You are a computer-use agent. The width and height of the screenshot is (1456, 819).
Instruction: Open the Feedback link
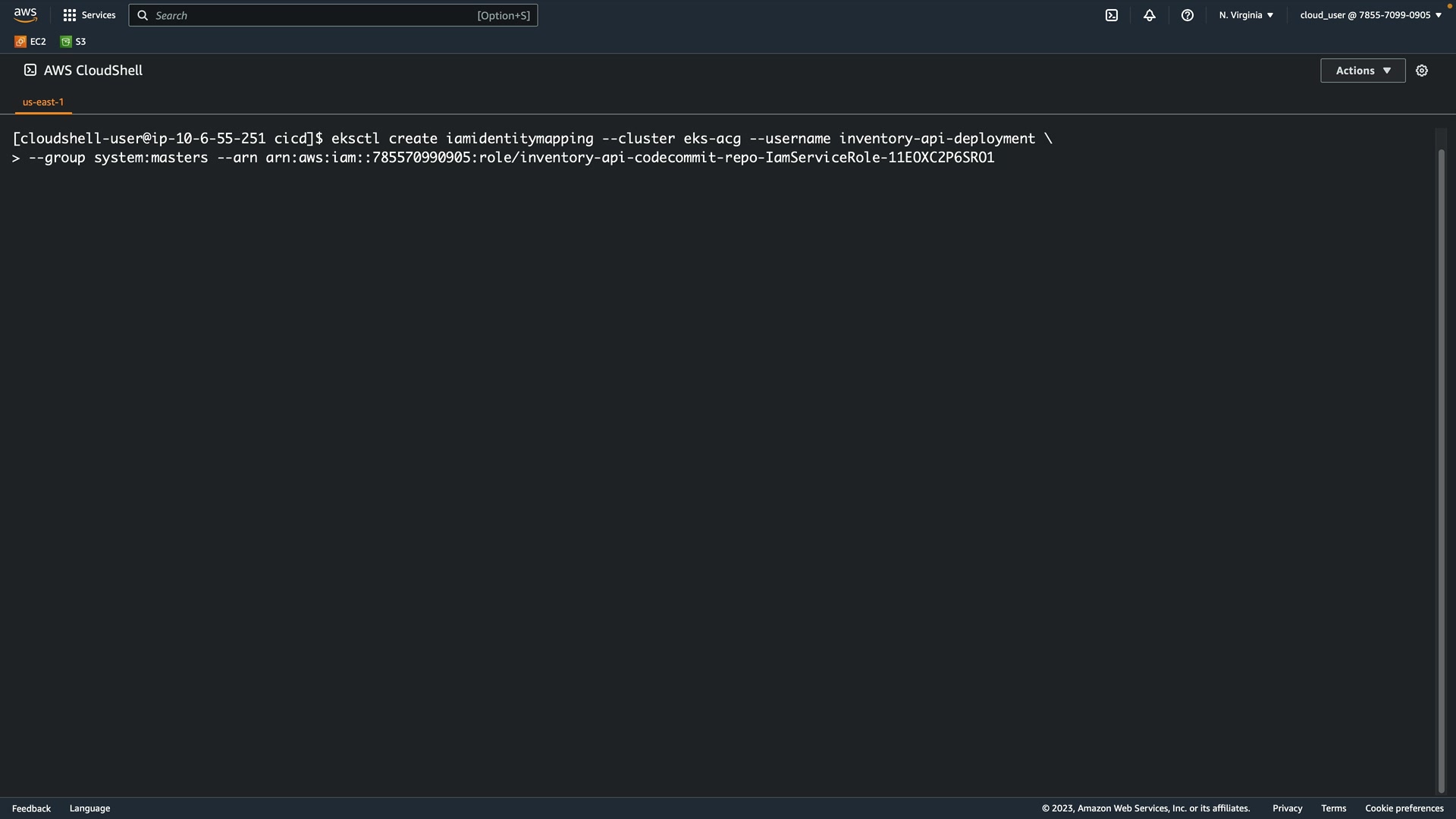[x=31, y=808]
